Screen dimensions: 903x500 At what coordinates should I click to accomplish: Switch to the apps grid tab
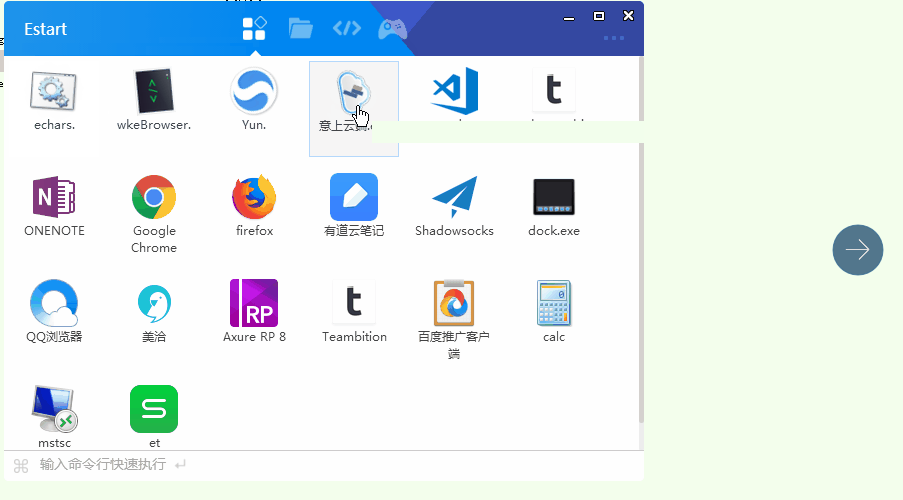pos(254,29)
